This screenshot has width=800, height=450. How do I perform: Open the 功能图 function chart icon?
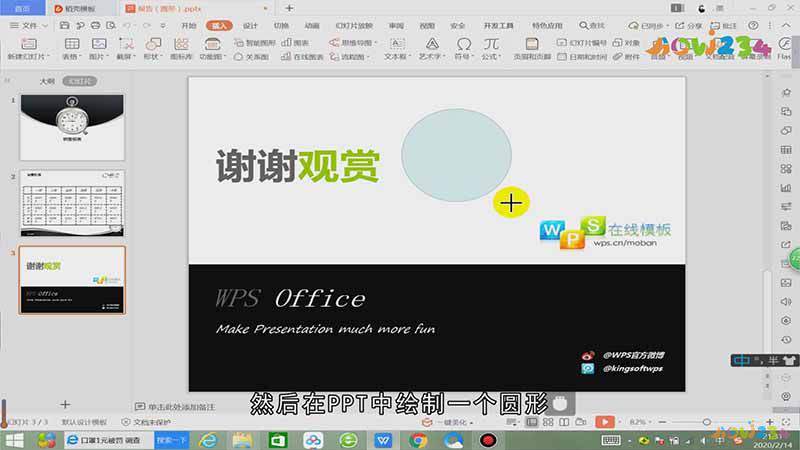tap(211, 49)
